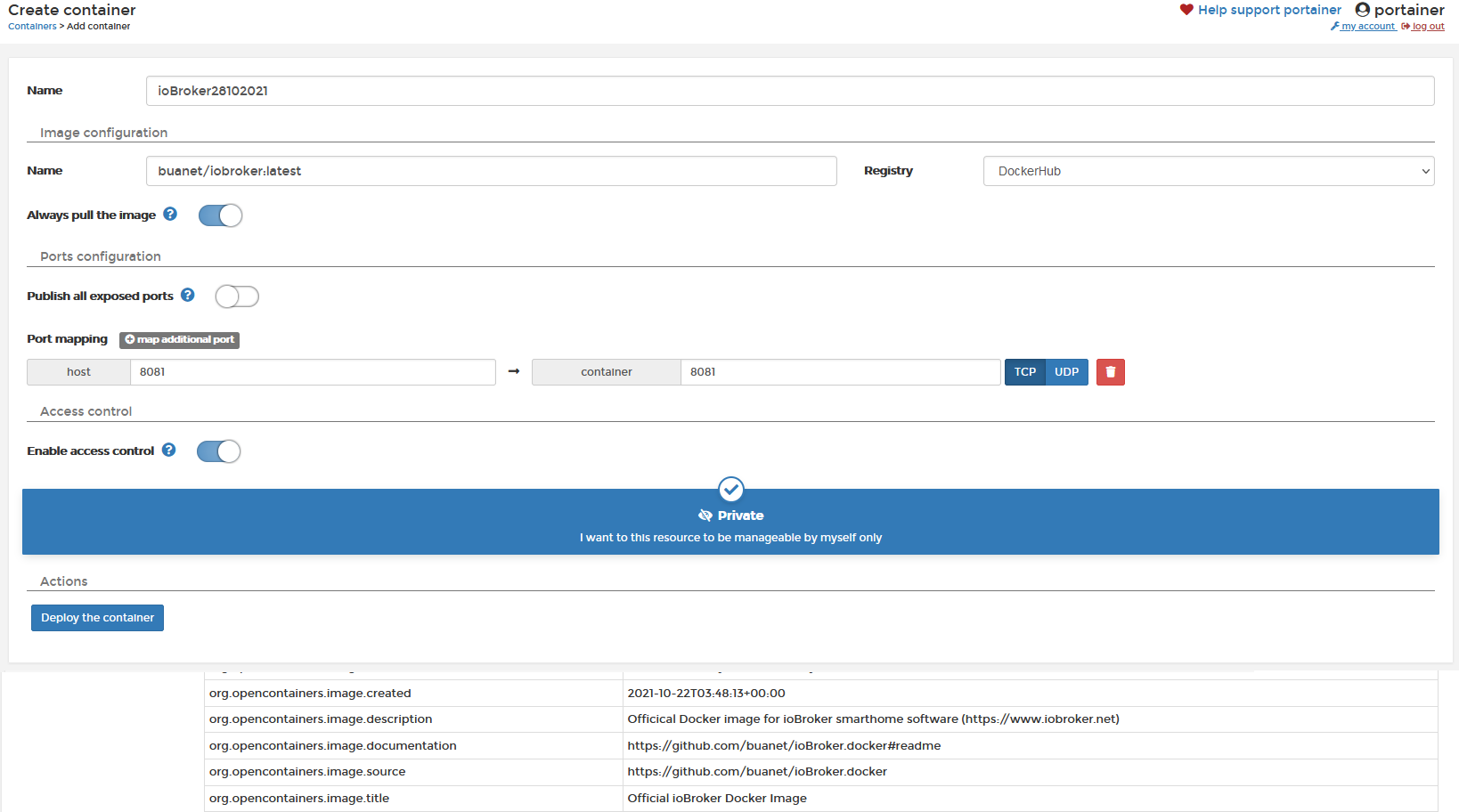
Task: Select TCP protocol for port mapping
Action: point(1025,372)
